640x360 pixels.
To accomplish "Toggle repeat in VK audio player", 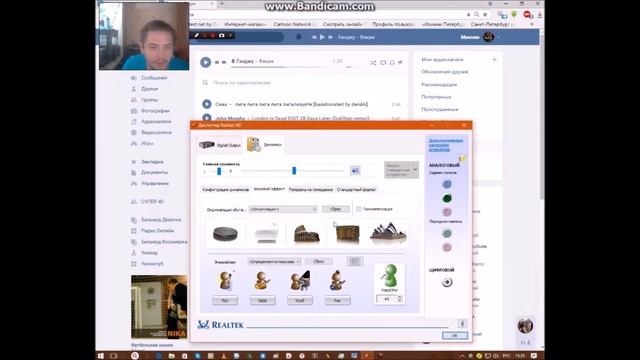I will point(383,62).
